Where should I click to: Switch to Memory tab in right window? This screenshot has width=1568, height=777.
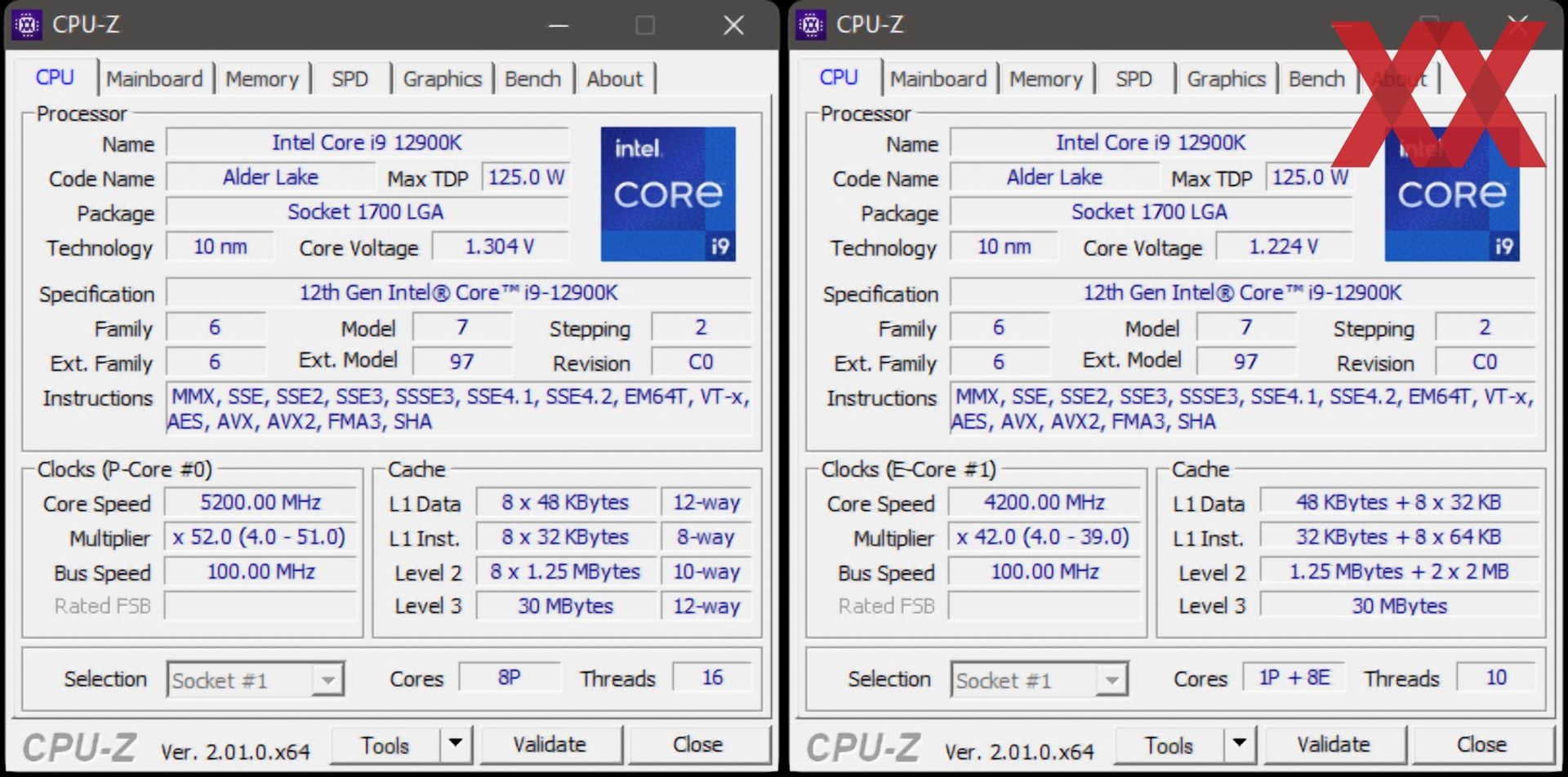click(1046, 79)
